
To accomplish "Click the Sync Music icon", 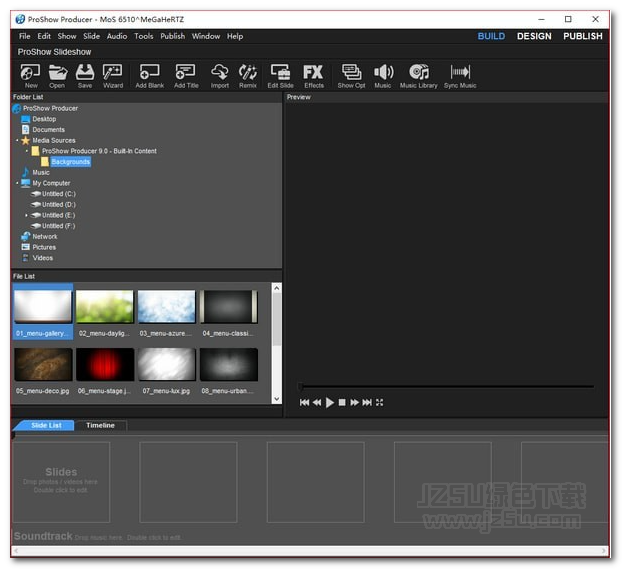I will coord(460,76).
